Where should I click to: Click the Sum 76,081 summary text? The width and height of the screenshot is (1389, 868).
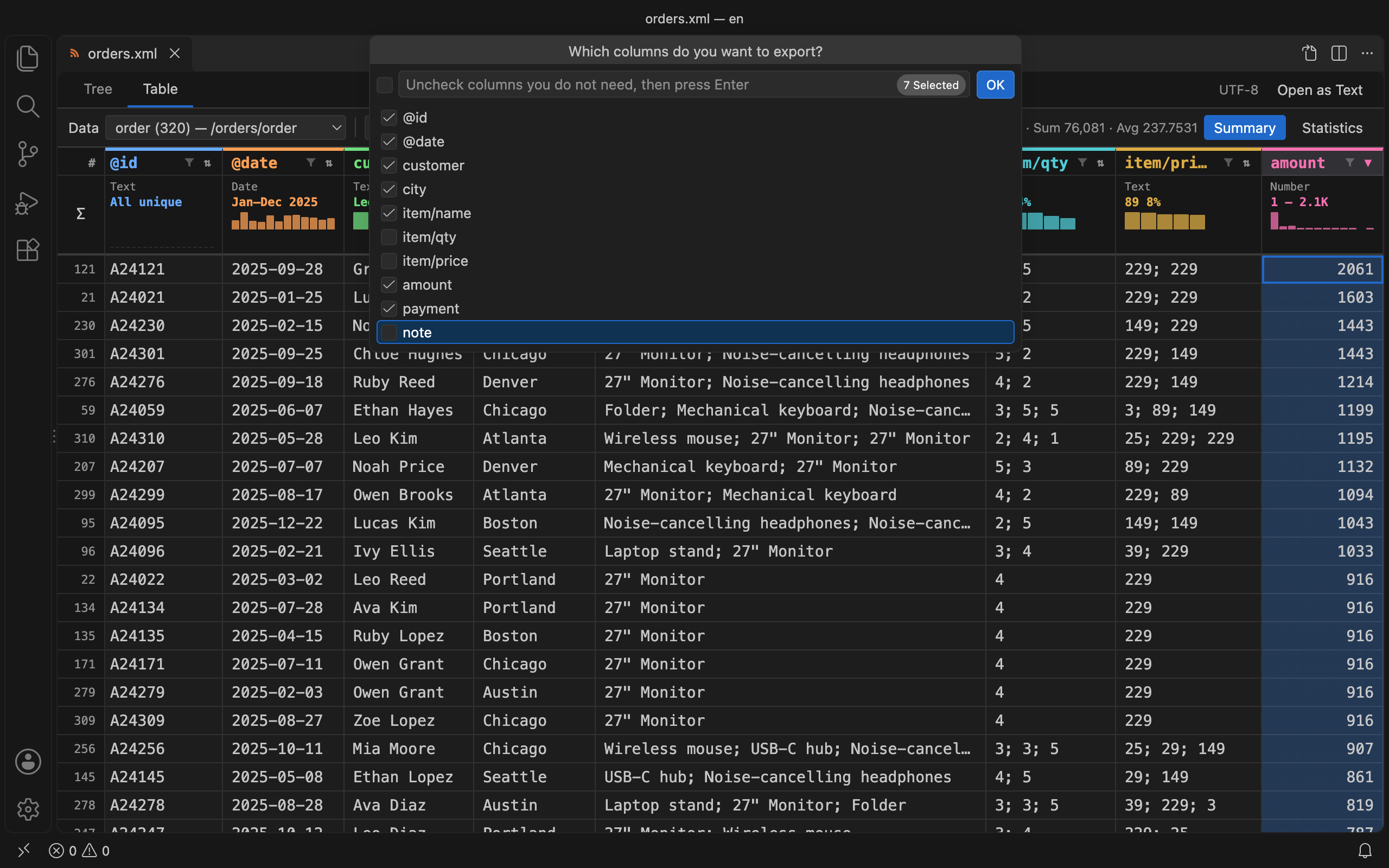pos(1068,127)
